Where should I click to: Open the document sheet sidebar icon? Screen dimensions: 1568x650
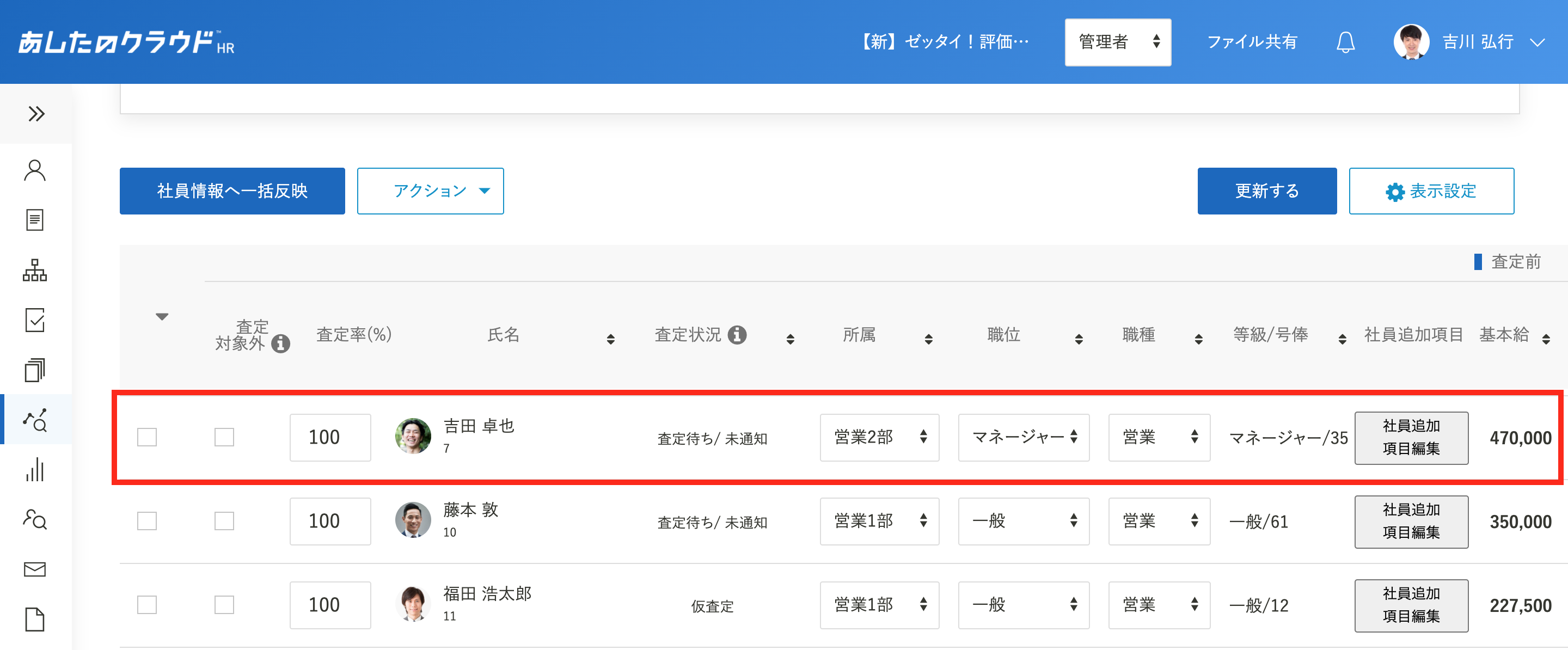coord(35,220)
